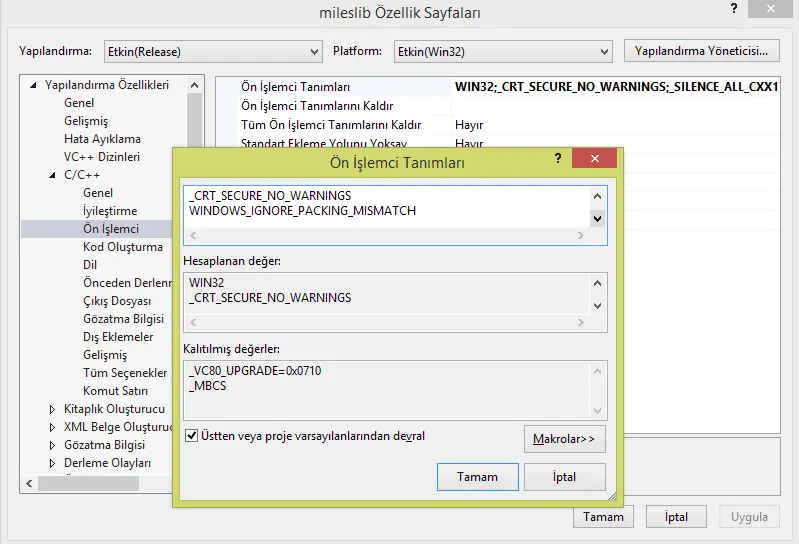Click help question mark in Ön İşlemci Tanımları dialog
This screenshot has height=544, width=799.
(557, 158)
